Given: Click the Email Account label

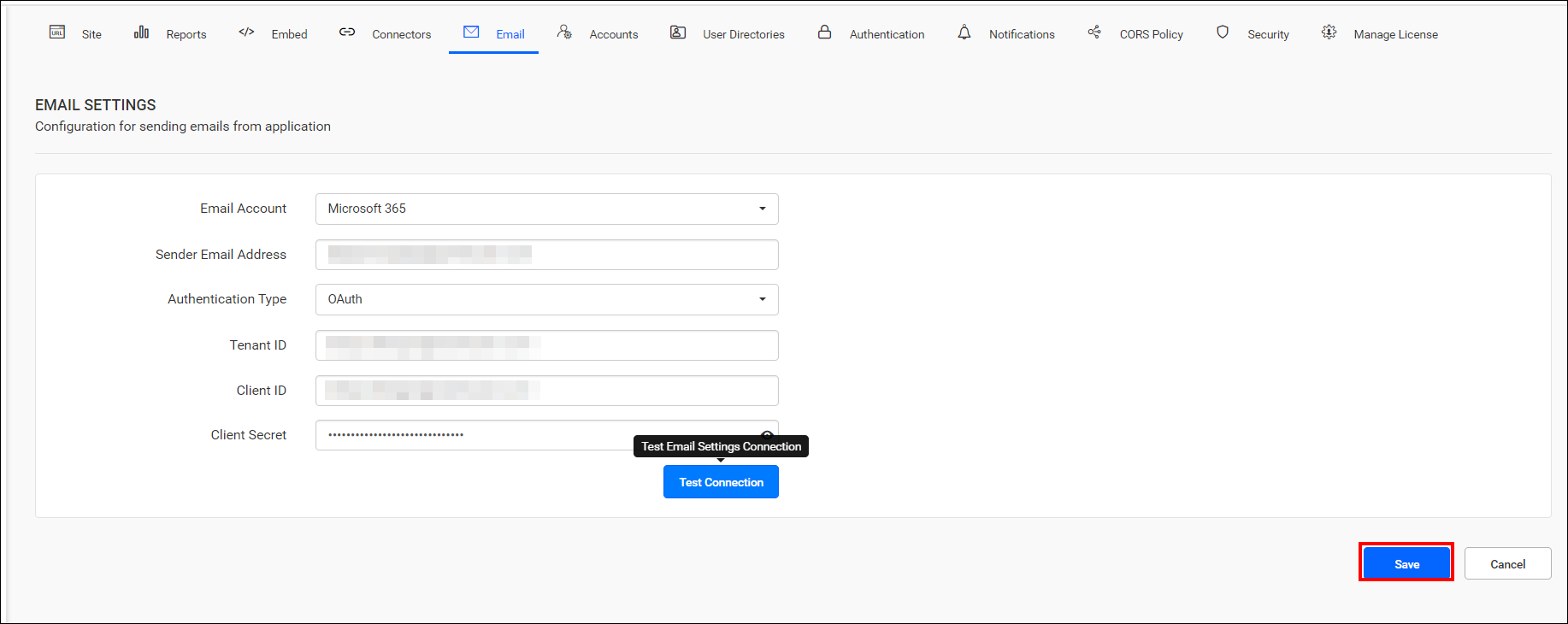Looking at the screenshot, I should 244,209.
